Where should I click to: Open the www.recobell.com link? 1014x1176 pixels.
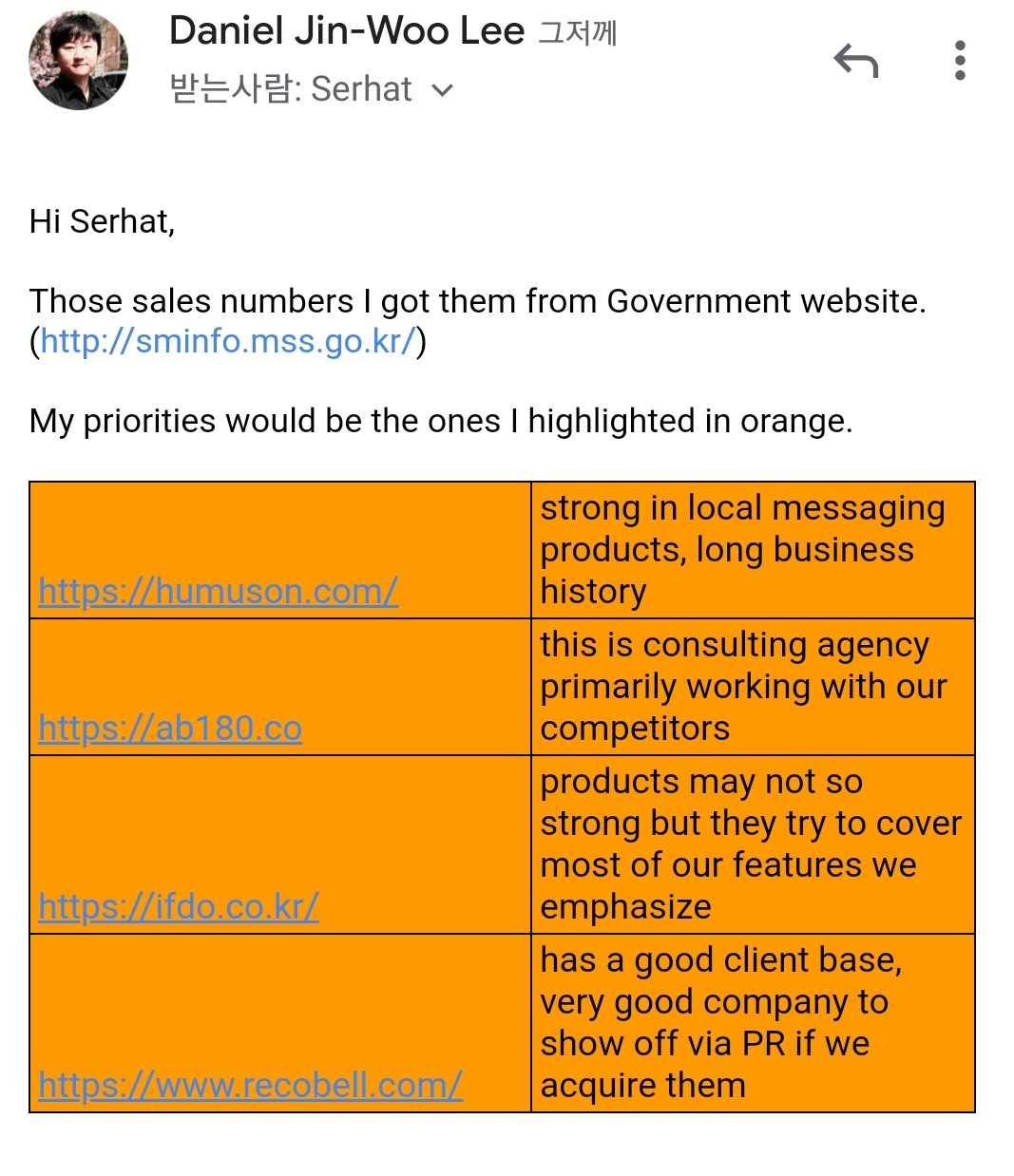tap(250, 1085)
